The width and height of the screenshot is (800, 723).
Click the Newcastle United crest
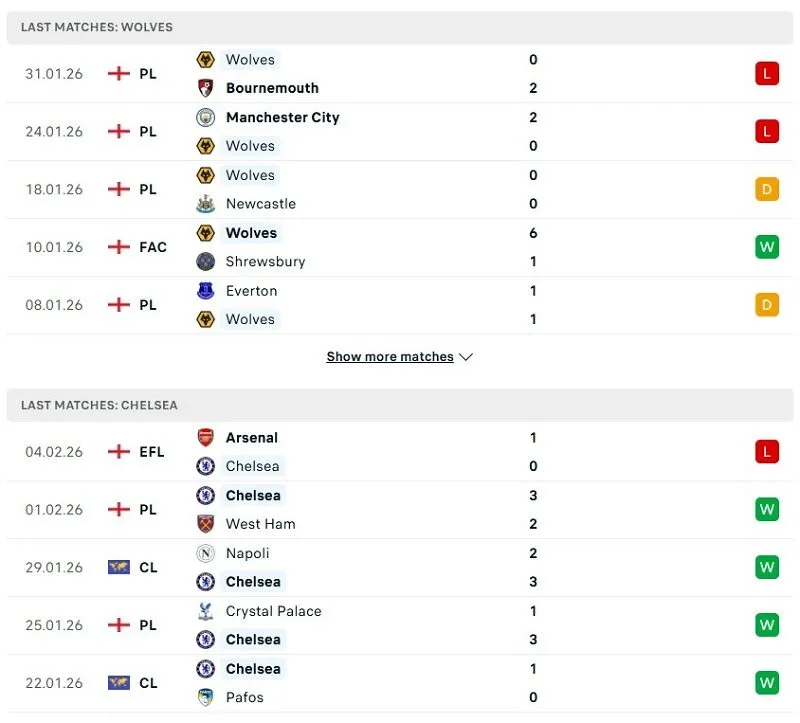206,204
